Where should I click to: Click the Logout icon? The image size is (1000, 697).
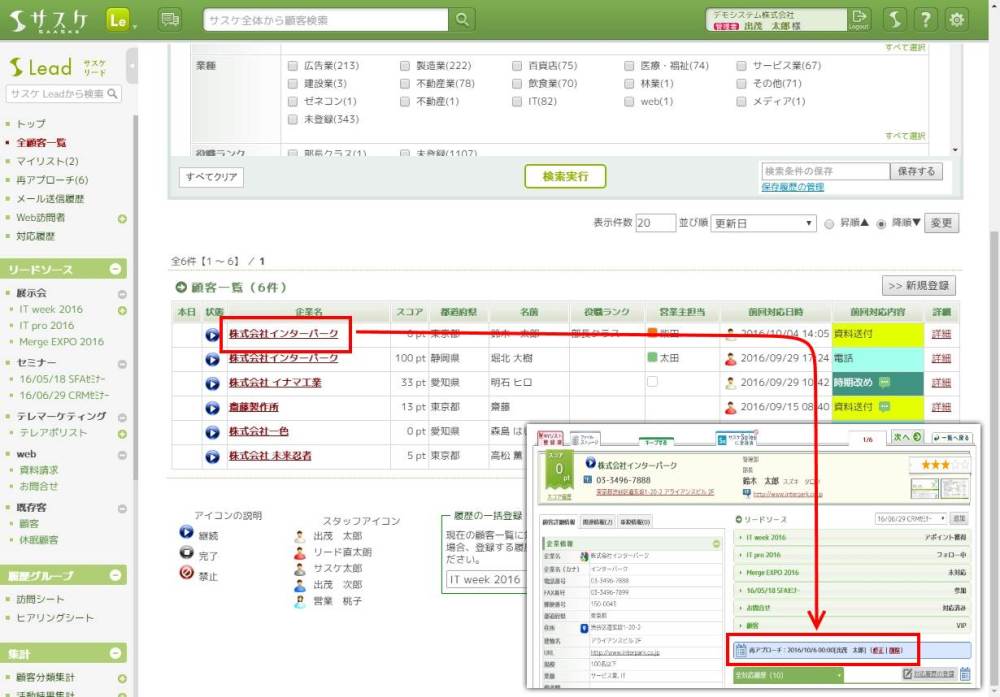859,20
